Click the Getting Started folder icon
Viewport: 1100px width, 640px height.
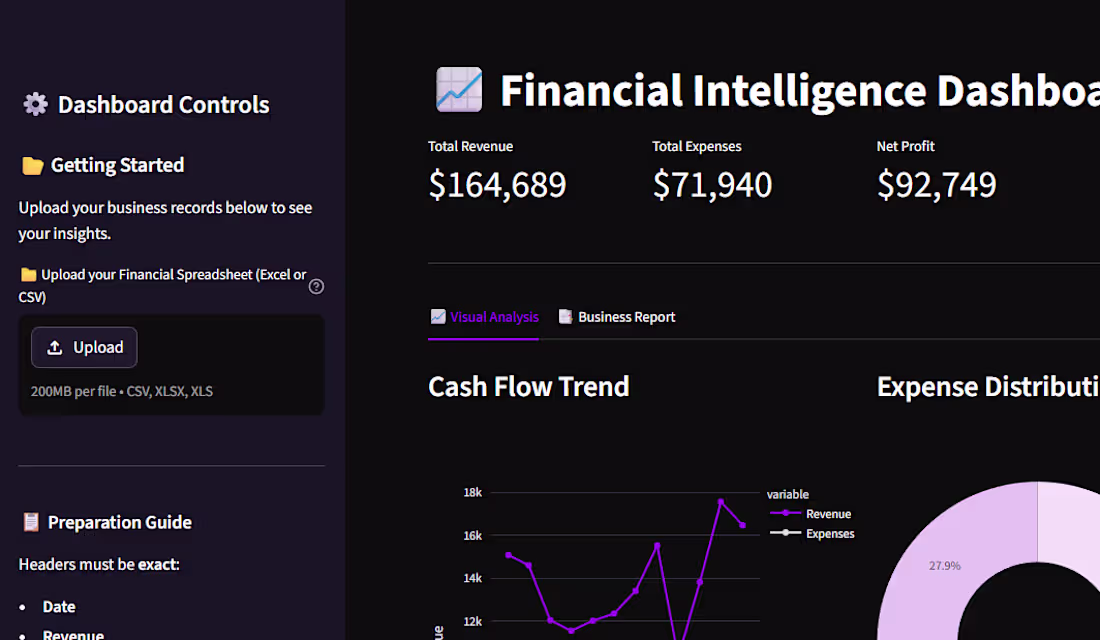[32, 166]
